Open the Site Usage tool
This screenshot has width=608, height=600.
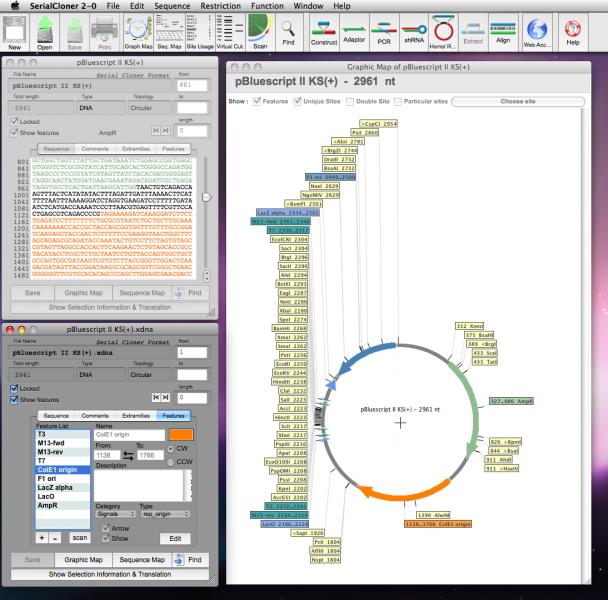200,32
